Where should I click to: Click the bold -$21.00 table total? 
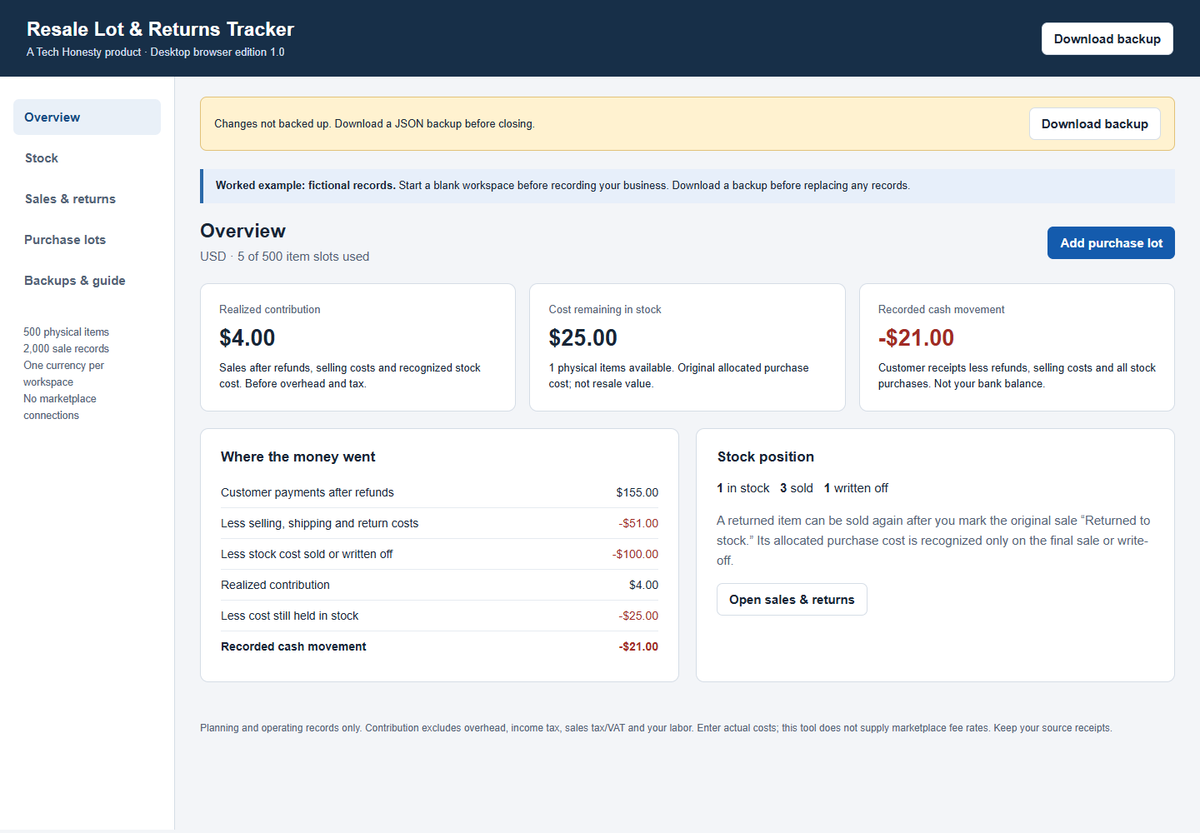click(638, 647)
